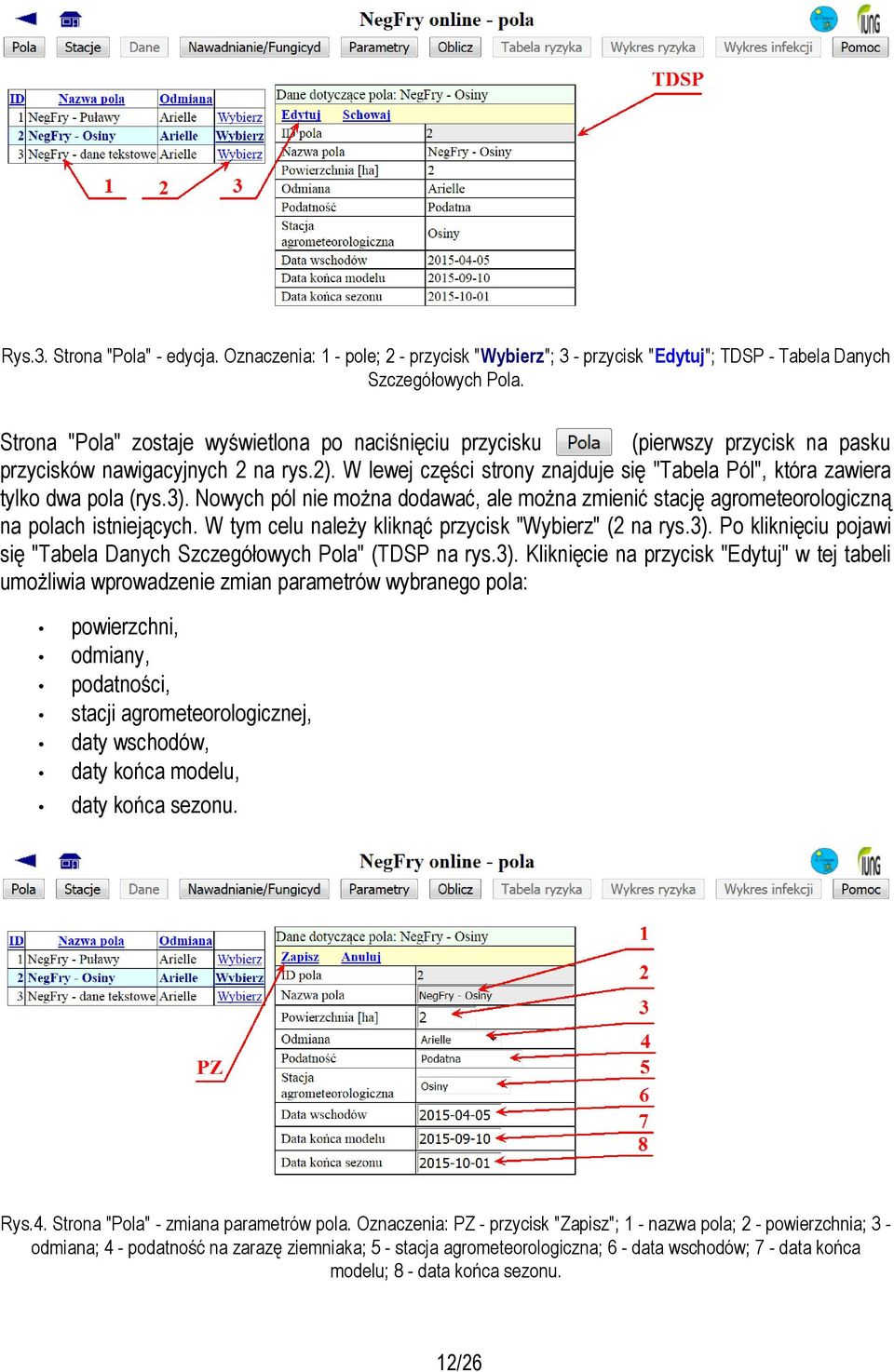Click the Edytuj link in the field details table

(x=301, y=114)
